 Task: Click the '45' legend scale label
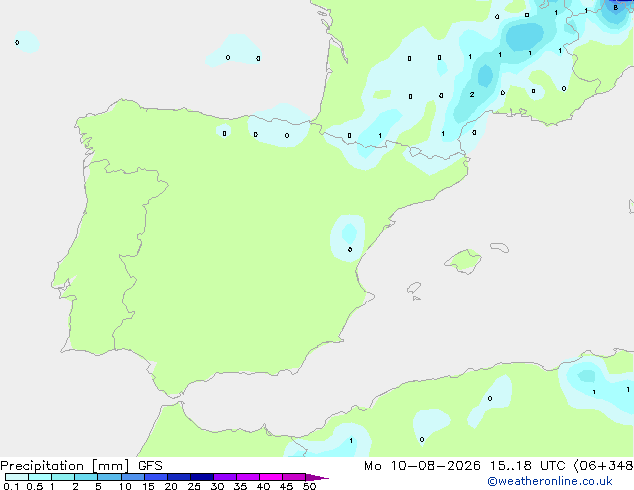coord(286,486)
